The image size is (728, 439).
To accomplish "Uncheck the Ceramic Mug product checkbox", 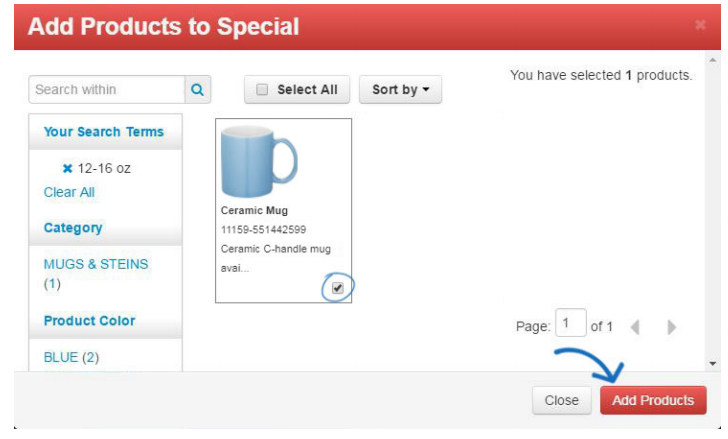I will (338, 288).
